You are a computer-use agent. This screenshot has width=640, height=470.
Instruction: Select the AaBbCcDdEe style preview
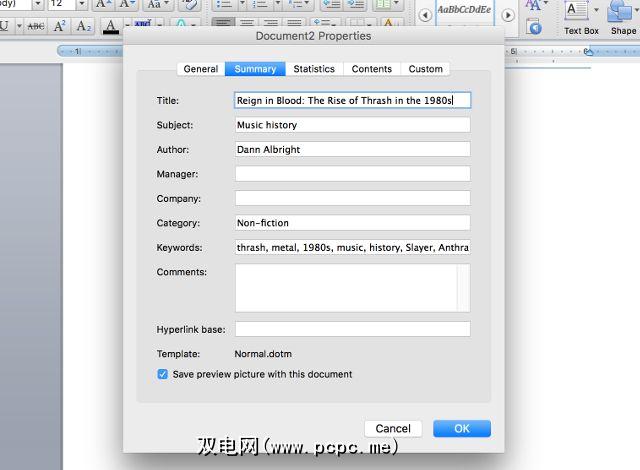tap(464, 11)
